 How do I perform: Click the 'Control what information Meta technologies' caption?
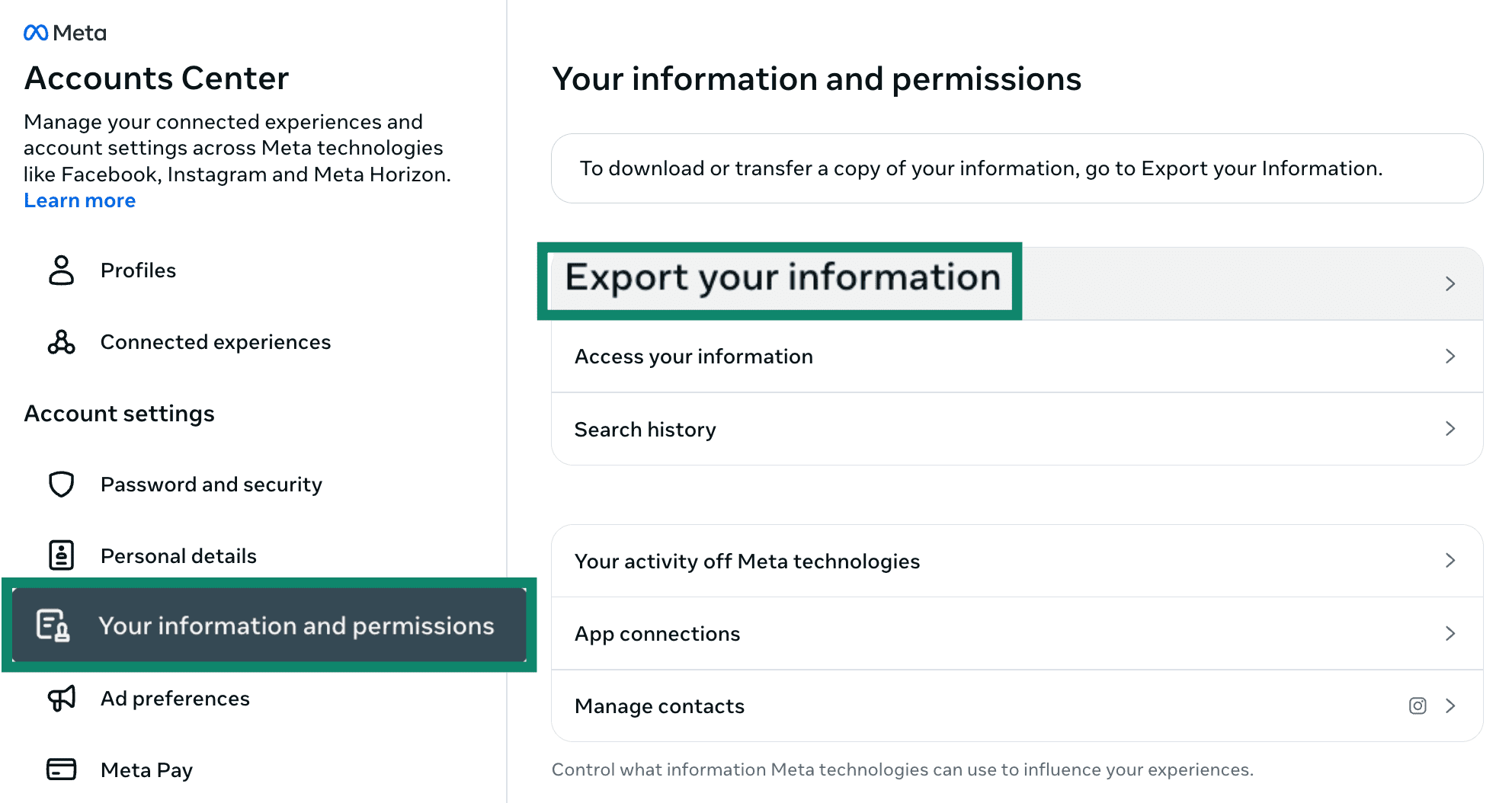point(902,769)
